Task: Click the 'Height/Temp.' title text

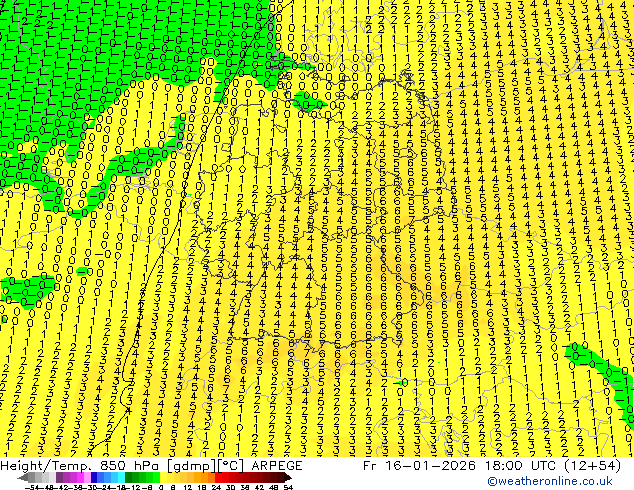Action: (x=46, y=466)
